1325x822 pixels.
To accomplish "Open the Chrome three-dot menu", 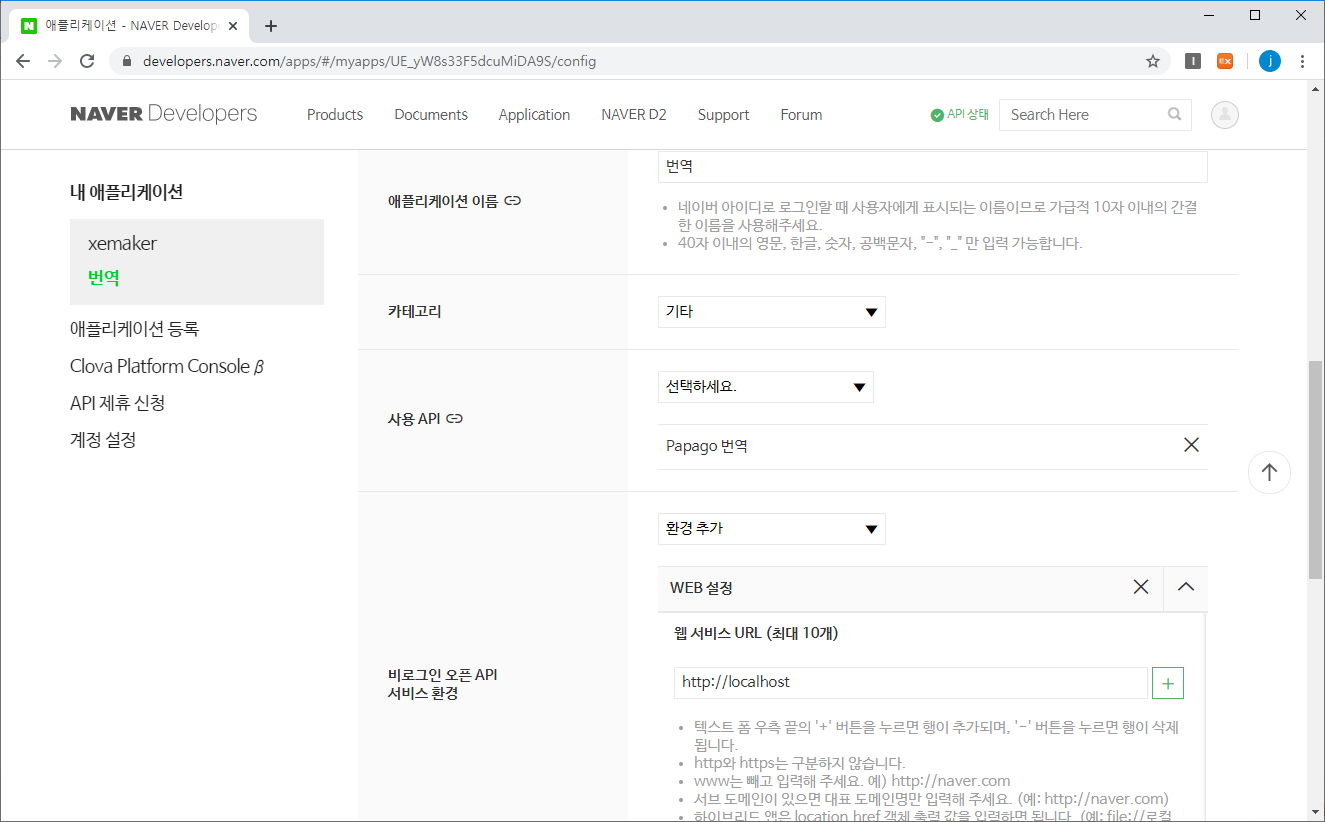I will (1302, 61).
